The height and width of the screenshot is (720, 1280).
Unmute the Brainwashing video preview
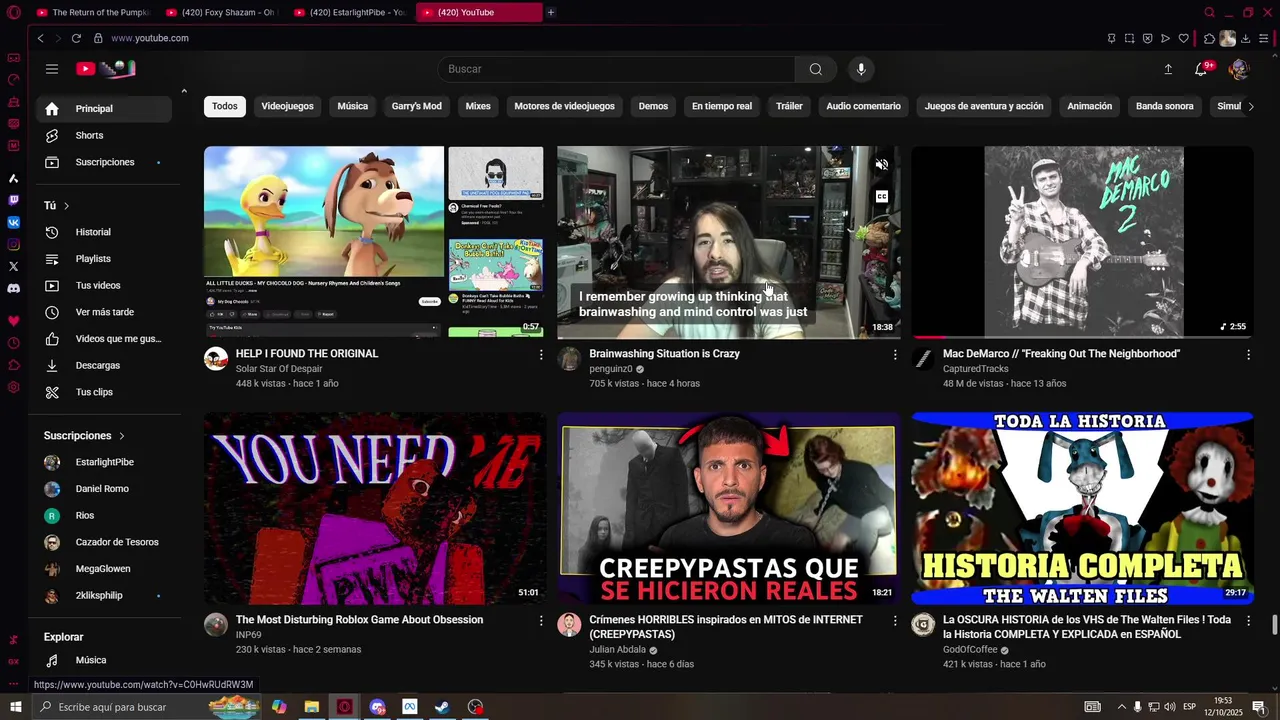881,165
